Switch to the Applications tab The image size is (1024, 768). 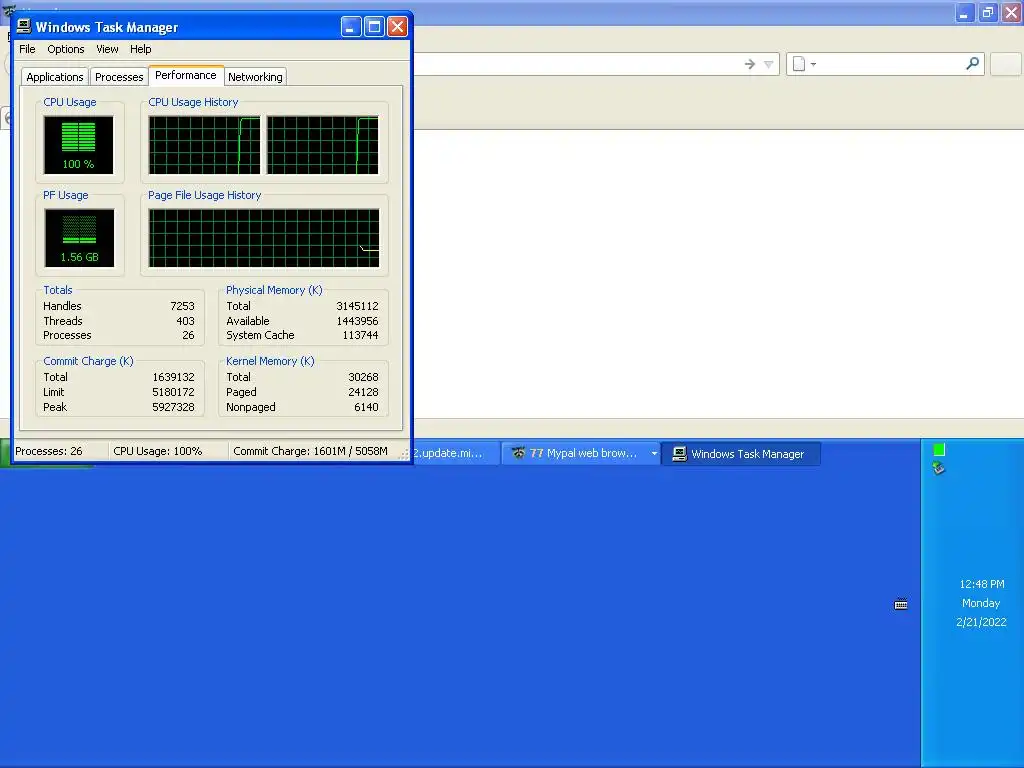click(55, 77)
